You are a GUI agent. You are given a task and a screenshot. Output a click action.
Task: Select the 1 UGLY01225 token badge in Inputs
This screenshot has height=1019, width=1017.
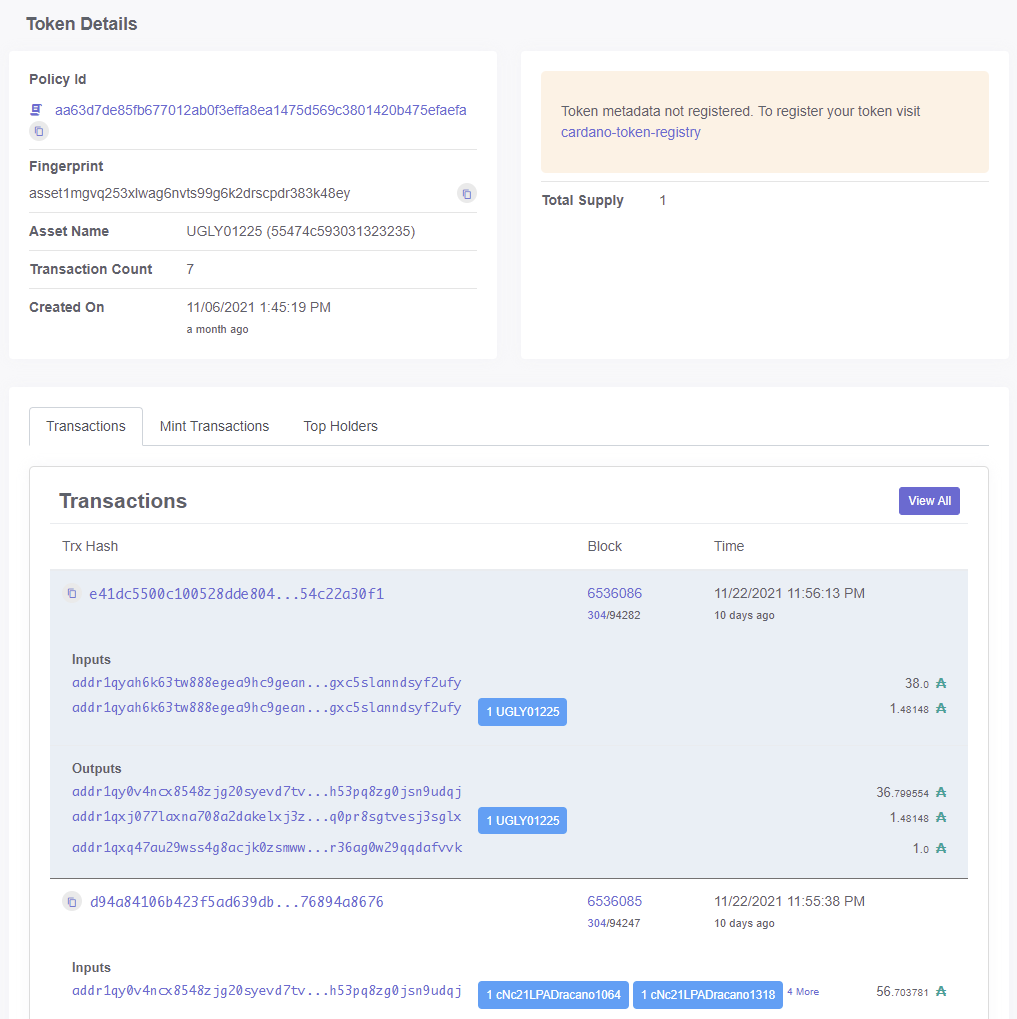522,712
